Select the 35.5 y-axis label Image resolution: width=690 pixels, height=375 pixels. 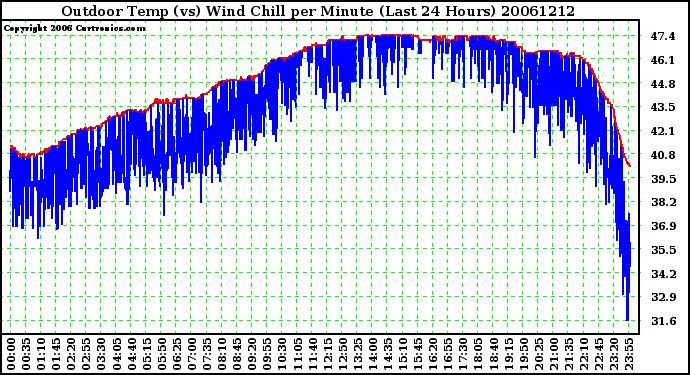(x=663, y=250)
